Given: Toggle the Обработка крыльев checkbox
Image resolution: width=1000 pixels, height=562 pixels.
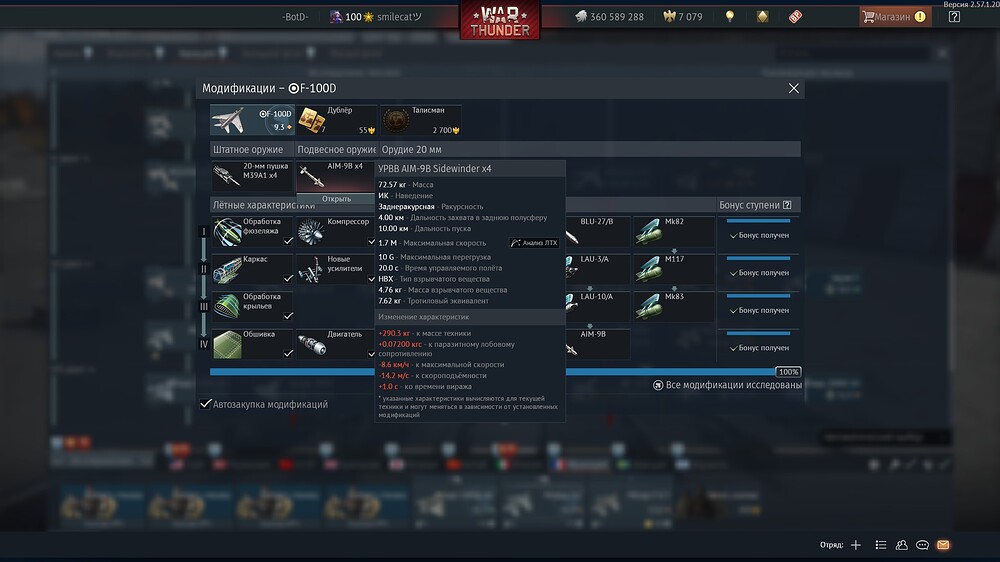Looking at the screenshot, I should pos(288,316).
